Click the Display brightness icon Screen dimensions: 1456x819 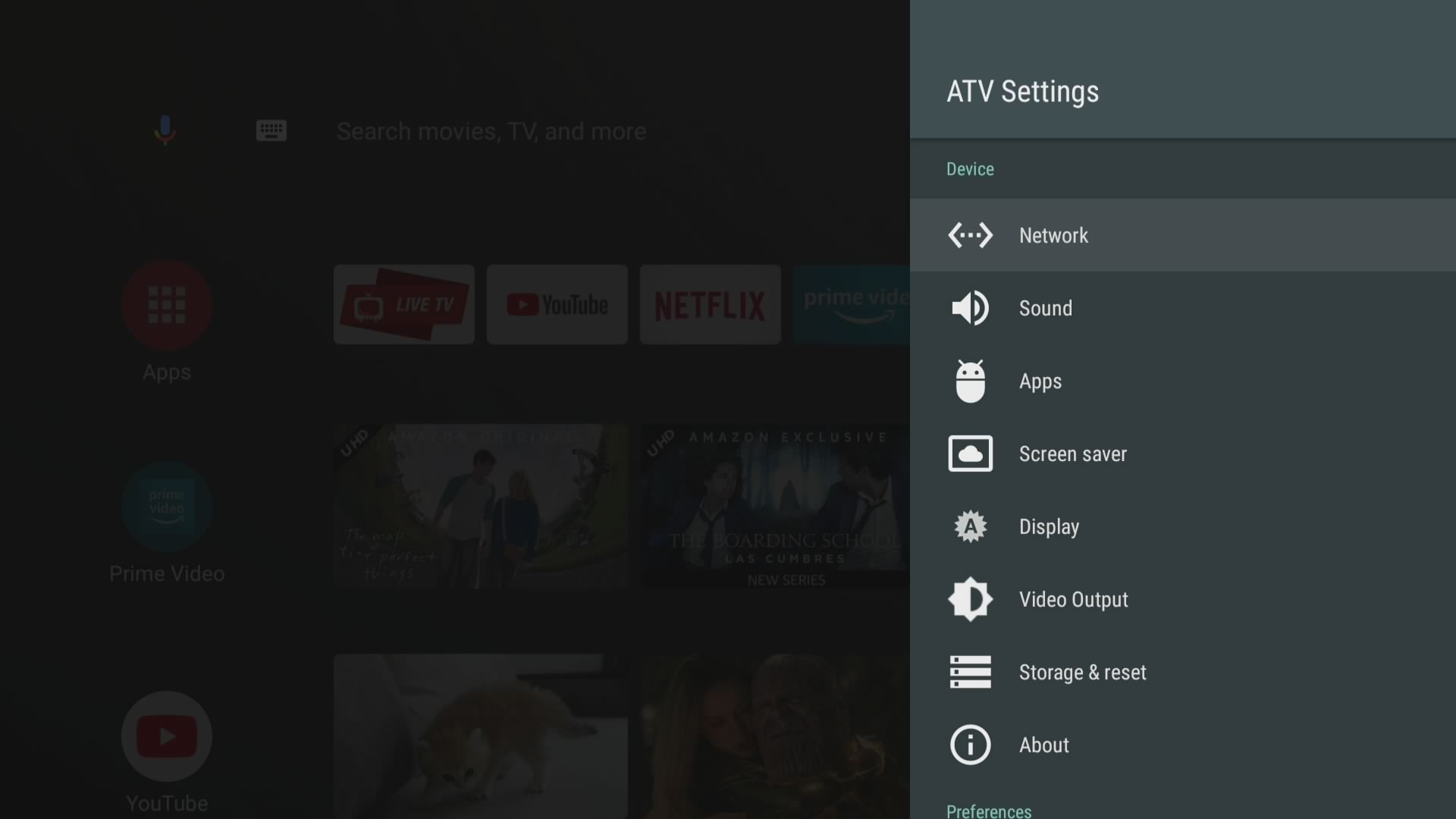click(970, 526)
